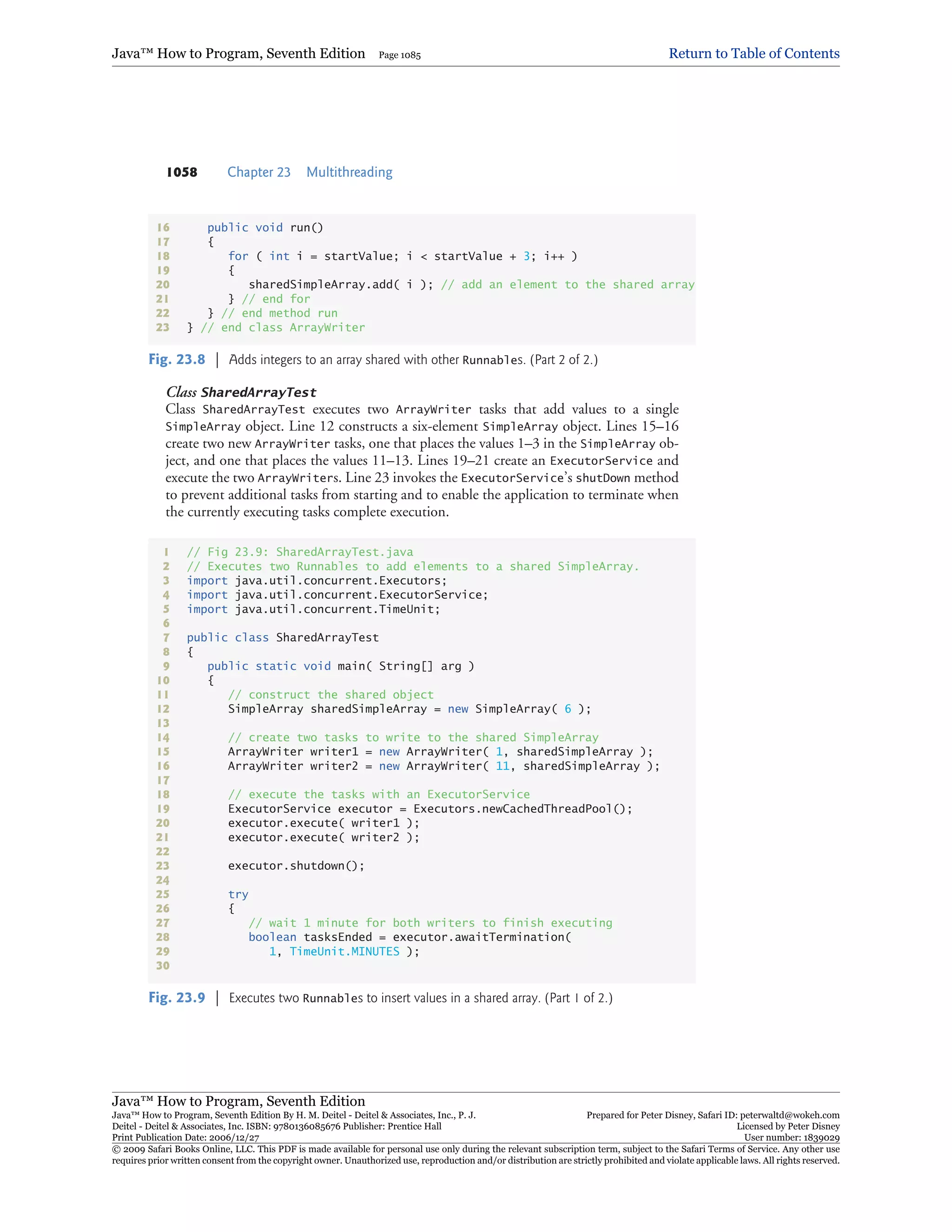Click code line 'public class SharedArrayTest'

click(x=283, y=637)
